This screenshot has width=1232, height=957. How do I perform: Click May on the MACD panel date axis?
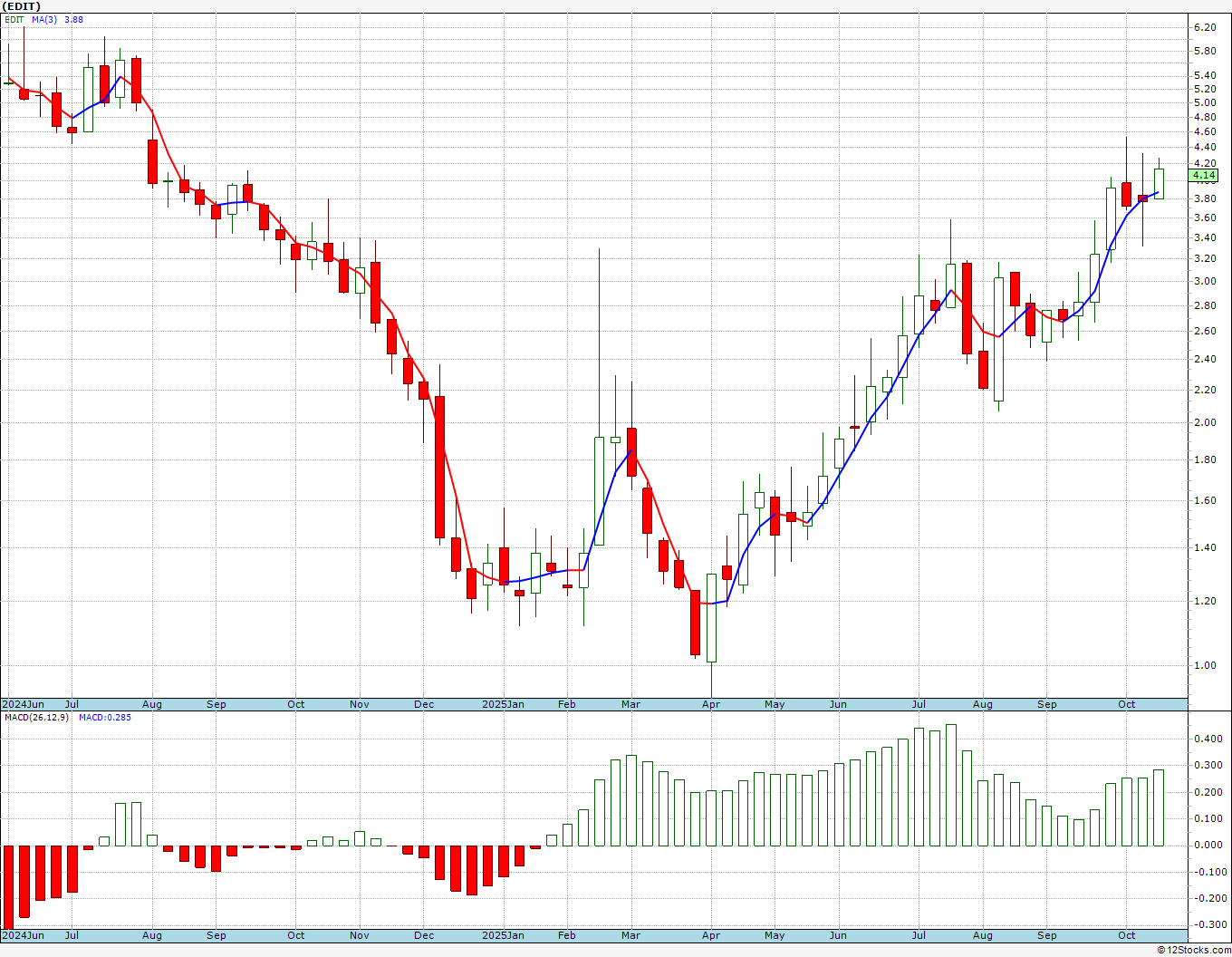click(x=775, y=935)
